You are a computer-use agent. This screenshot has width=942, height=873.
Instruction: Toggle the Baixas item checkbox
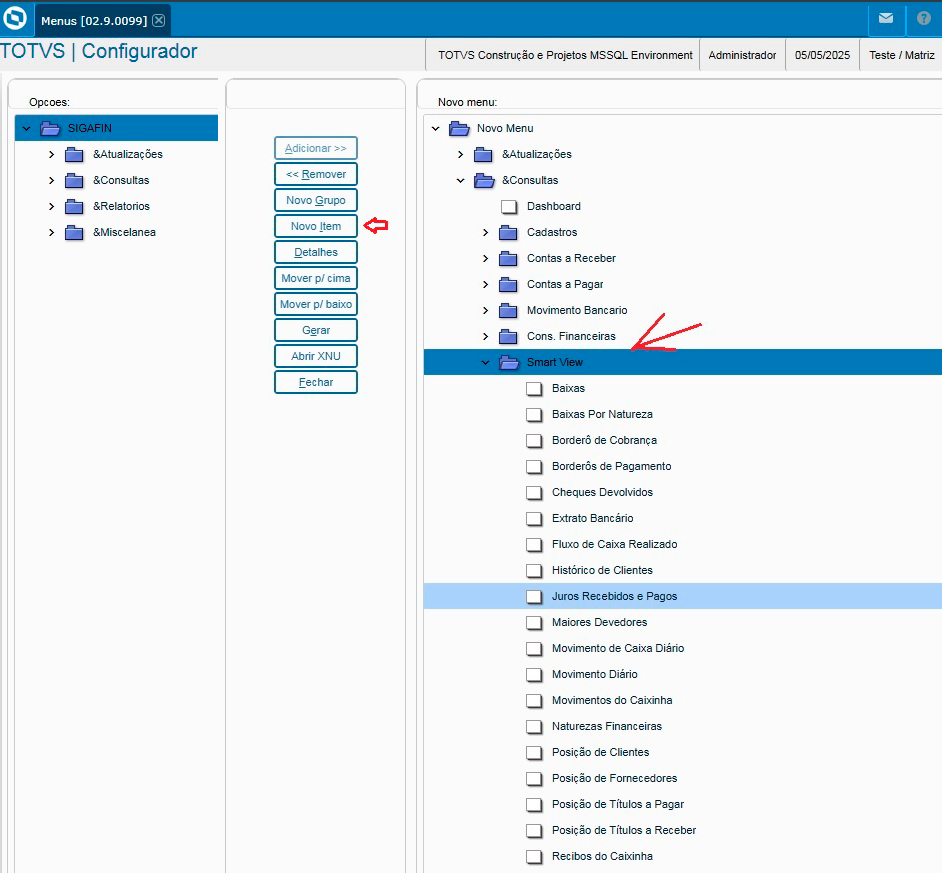(x=534, y=389)
